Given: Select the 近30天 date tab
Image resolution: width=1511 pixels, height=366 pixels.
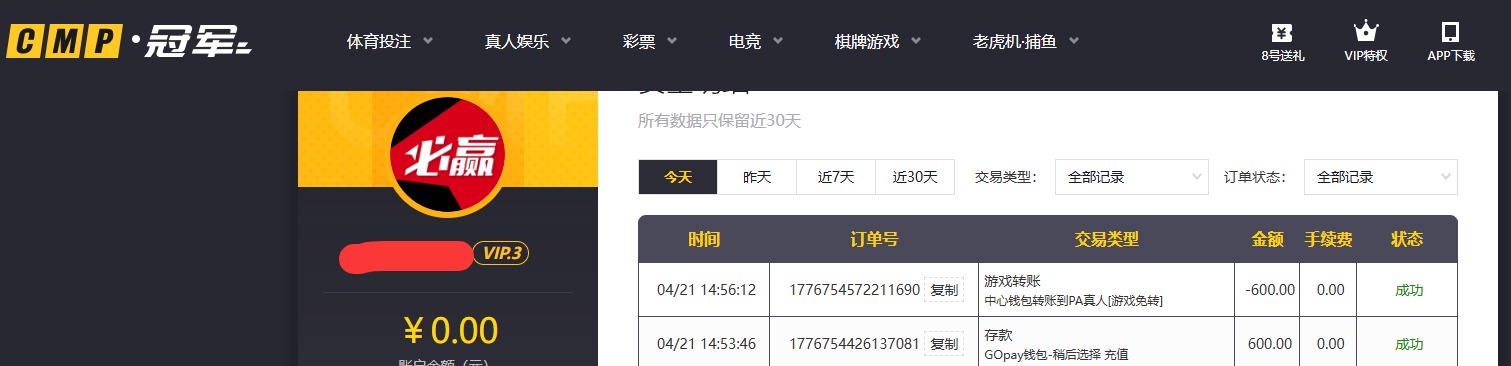Looking at the screenshot, I should click(915, 177).
